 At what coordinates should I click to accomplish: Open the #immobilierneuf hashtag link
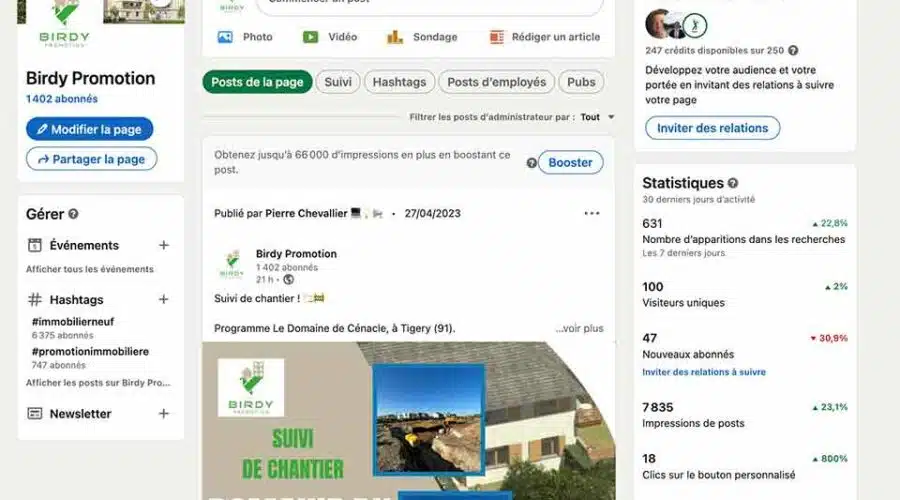pos(73,321)
